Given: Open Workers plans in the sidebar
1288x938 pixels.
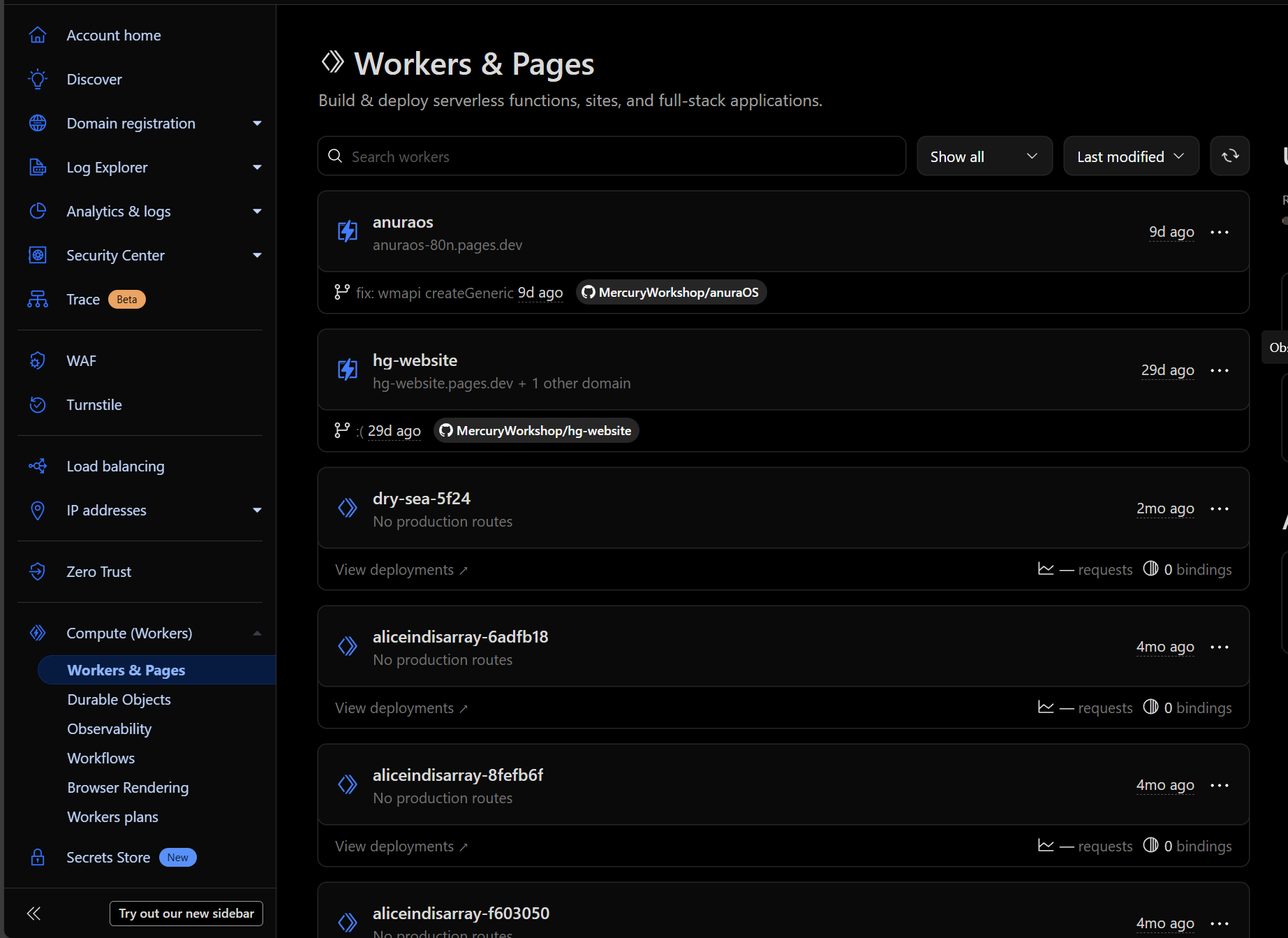Looking at the screenshot, I should [x=112, y=816].
